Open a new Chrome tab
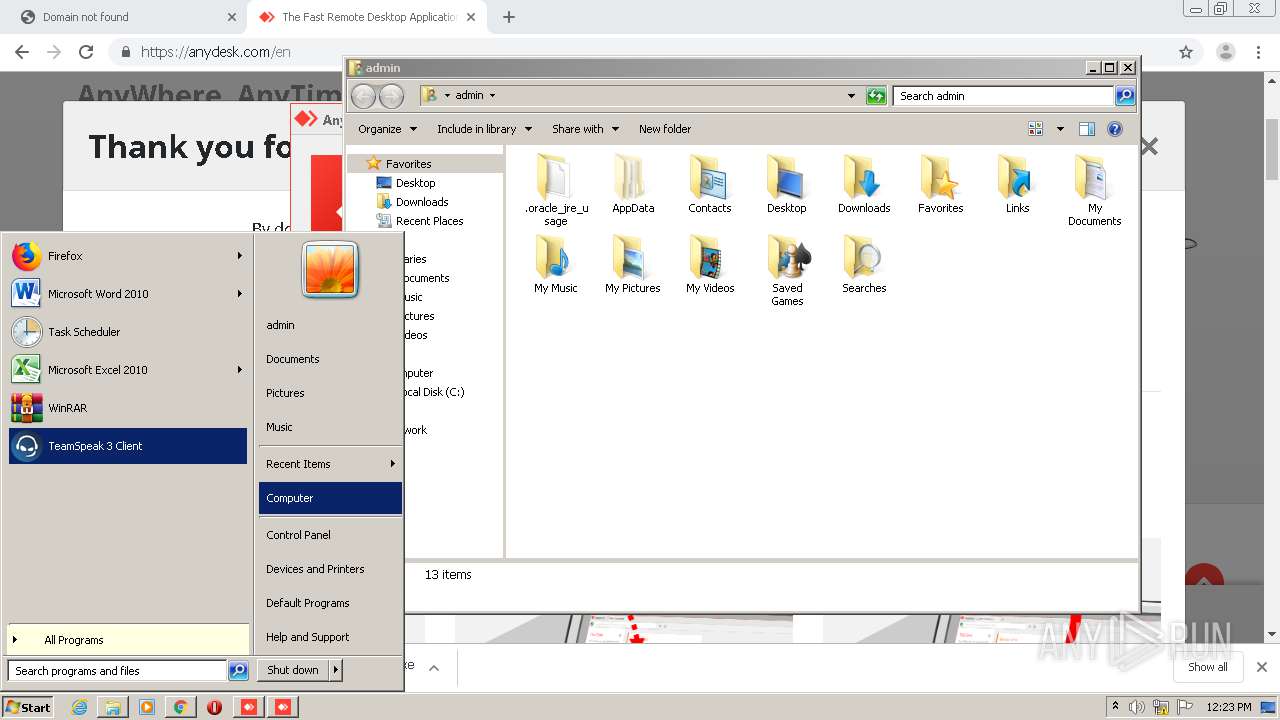The width and height of the screenshot is (1280, 720). pyautogui.click(x=508, y=17)
